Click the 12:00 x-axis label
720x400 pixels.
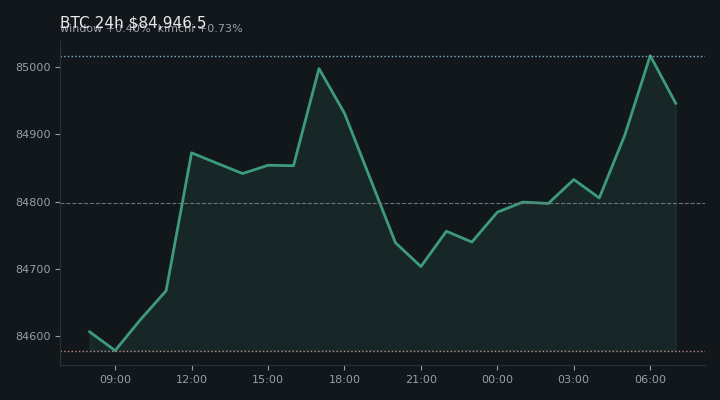(191, 379)
